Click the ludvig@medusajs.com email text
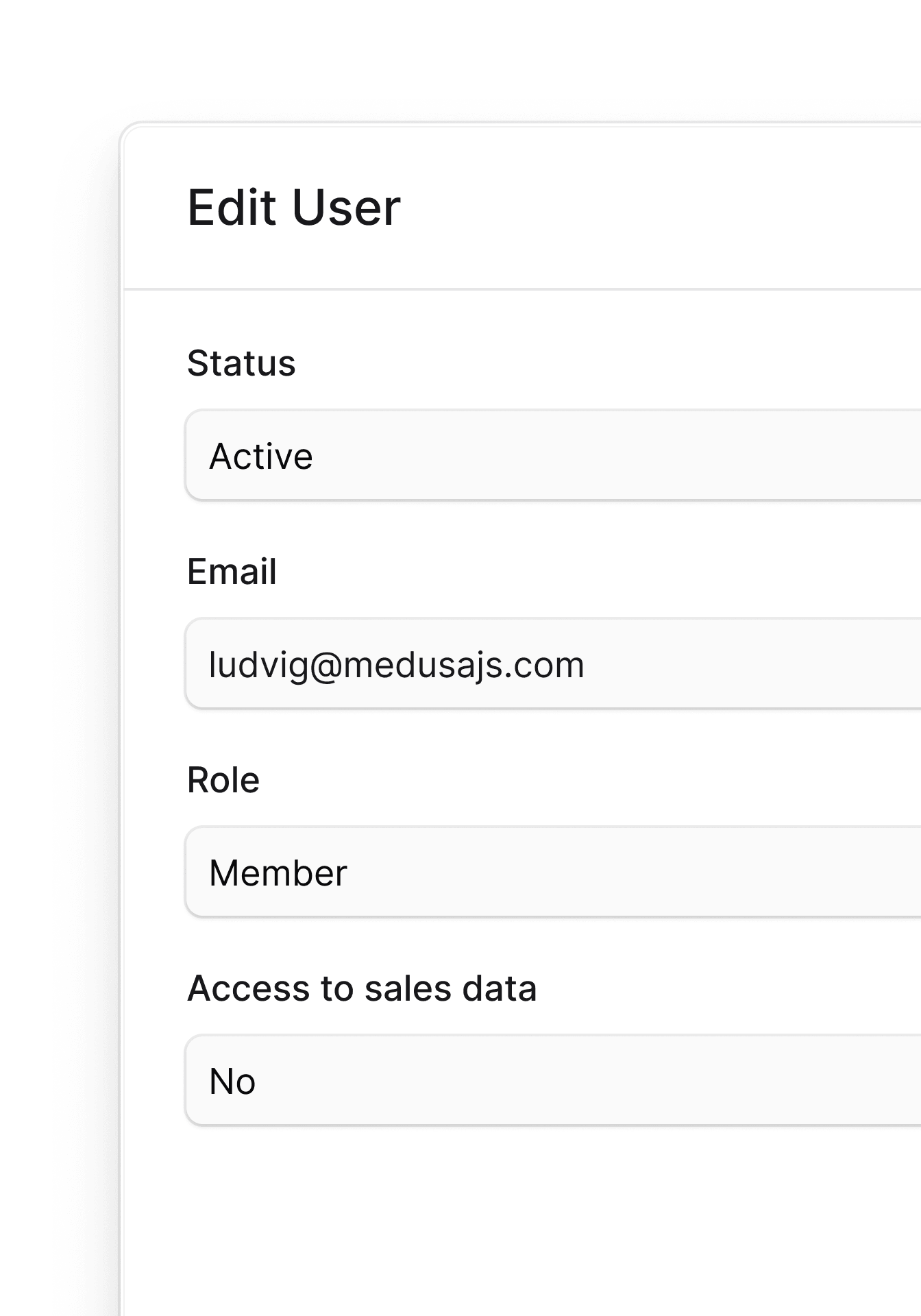 [397, 665]
